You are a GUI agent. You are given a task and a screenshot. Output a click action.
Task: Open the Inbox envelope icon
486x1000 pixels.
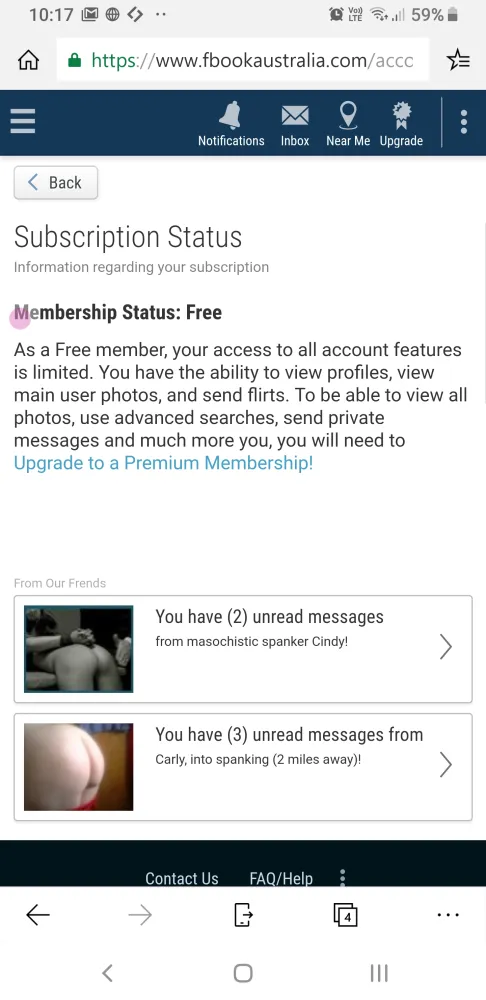(x=295, y=116)
